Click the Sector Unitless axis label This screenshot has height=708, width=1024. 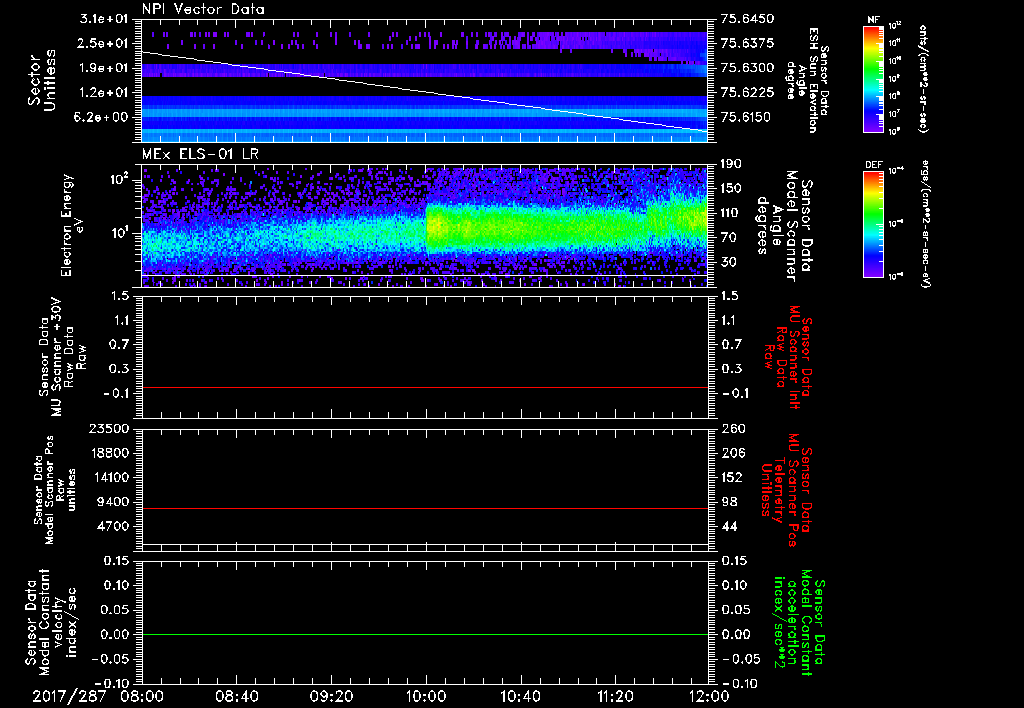42,80
